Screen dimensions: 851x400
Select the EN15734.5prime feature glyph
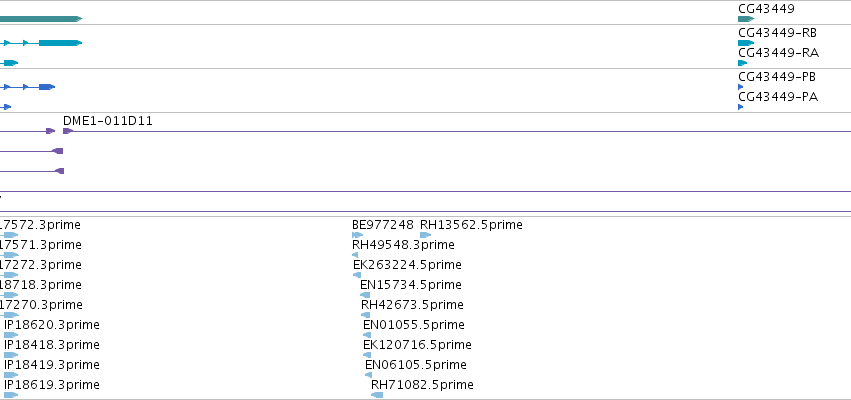(365, 295)
